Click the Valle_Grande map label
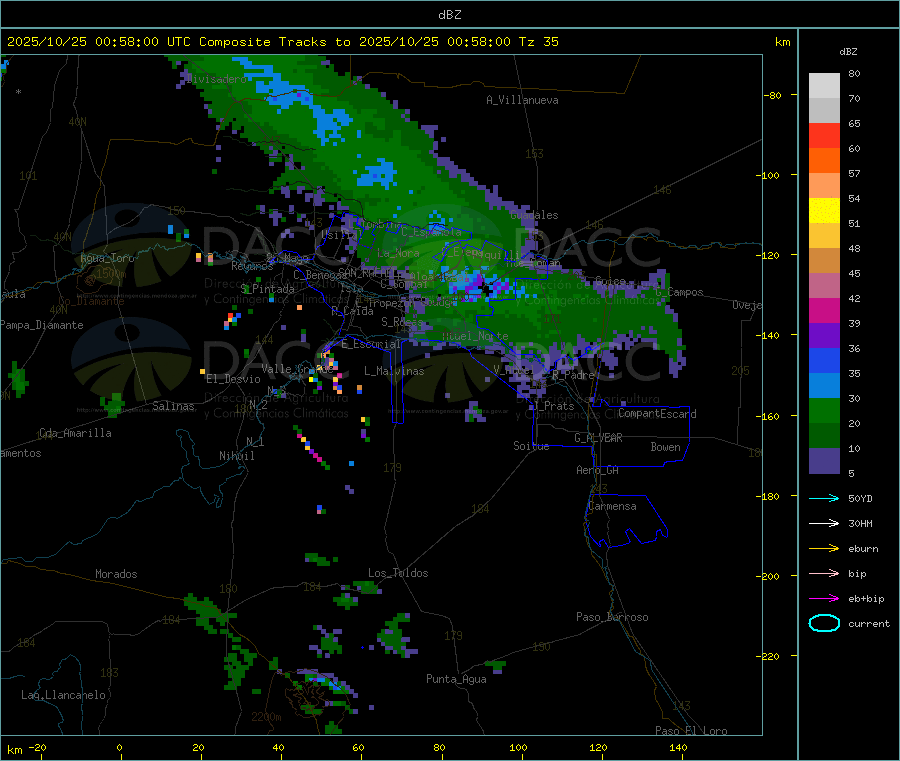Screen dimensions: 900x761 [x=297, y=369]
